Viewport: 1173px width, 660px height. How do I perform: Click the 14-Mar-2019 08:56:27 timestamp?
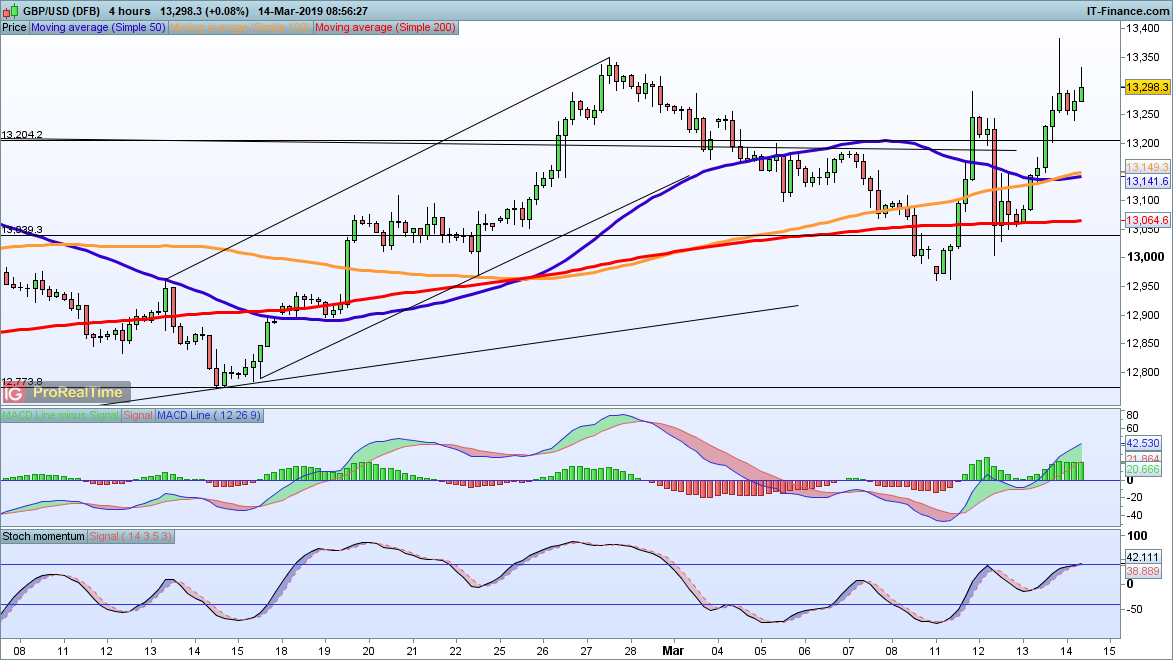point(313,11)
